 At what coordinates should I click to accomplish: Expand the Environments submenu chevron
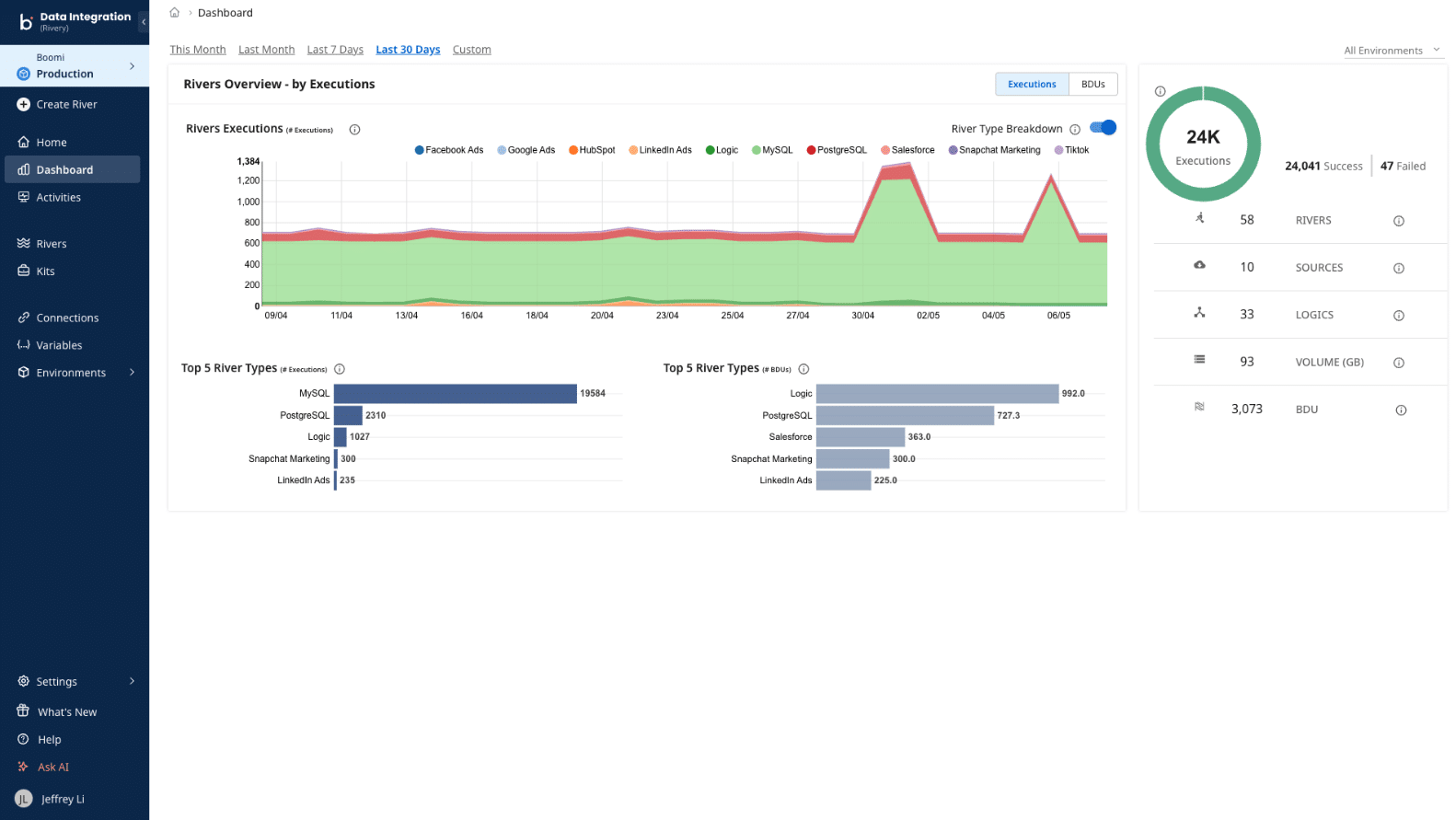coord(133,373)
